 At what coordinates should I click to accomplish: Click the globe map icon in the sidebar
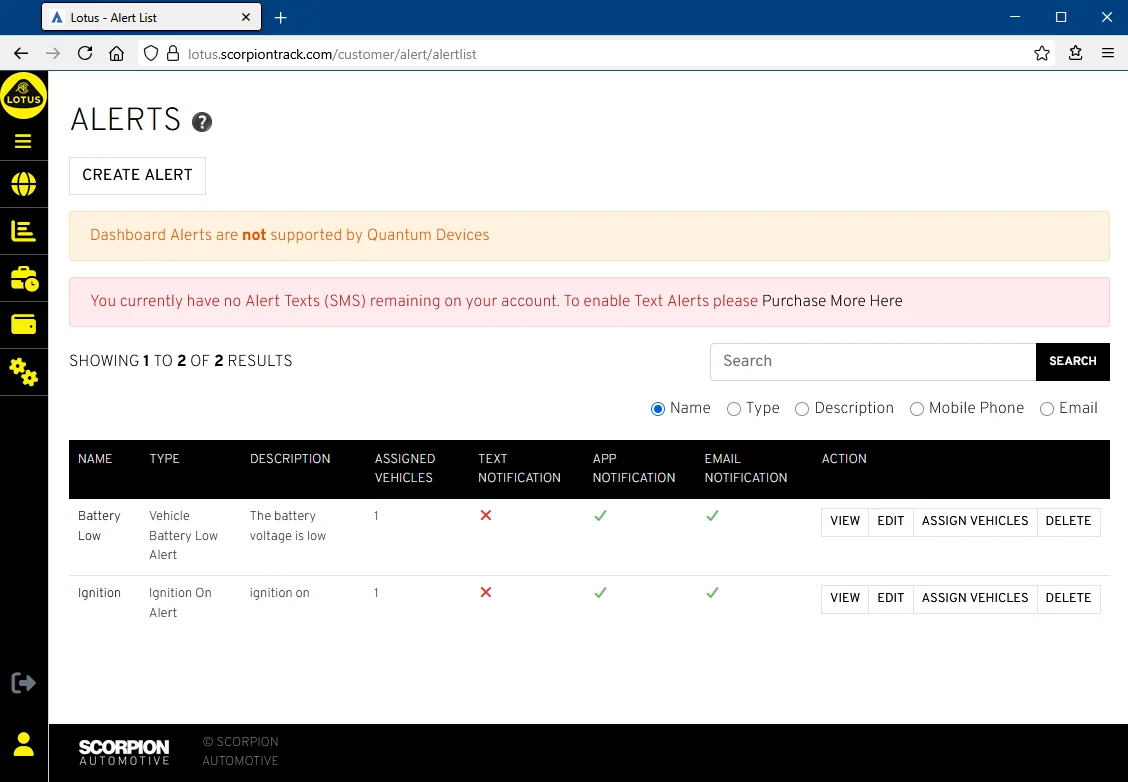23,185
